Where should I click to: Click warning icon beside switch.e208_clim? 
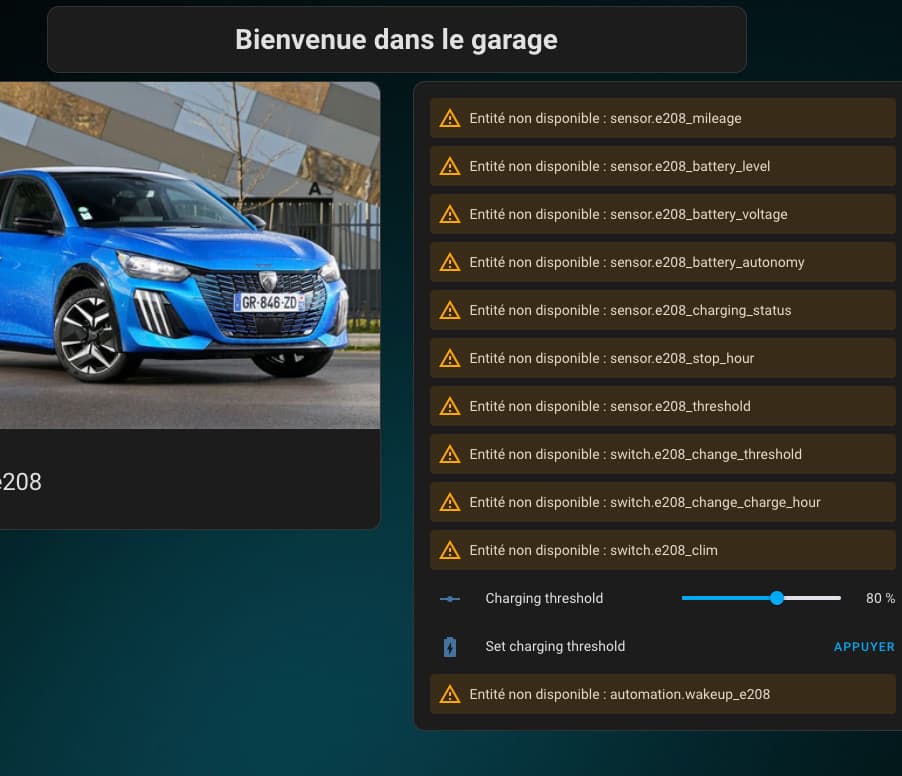pyautogui.click(x=450, y=551)
